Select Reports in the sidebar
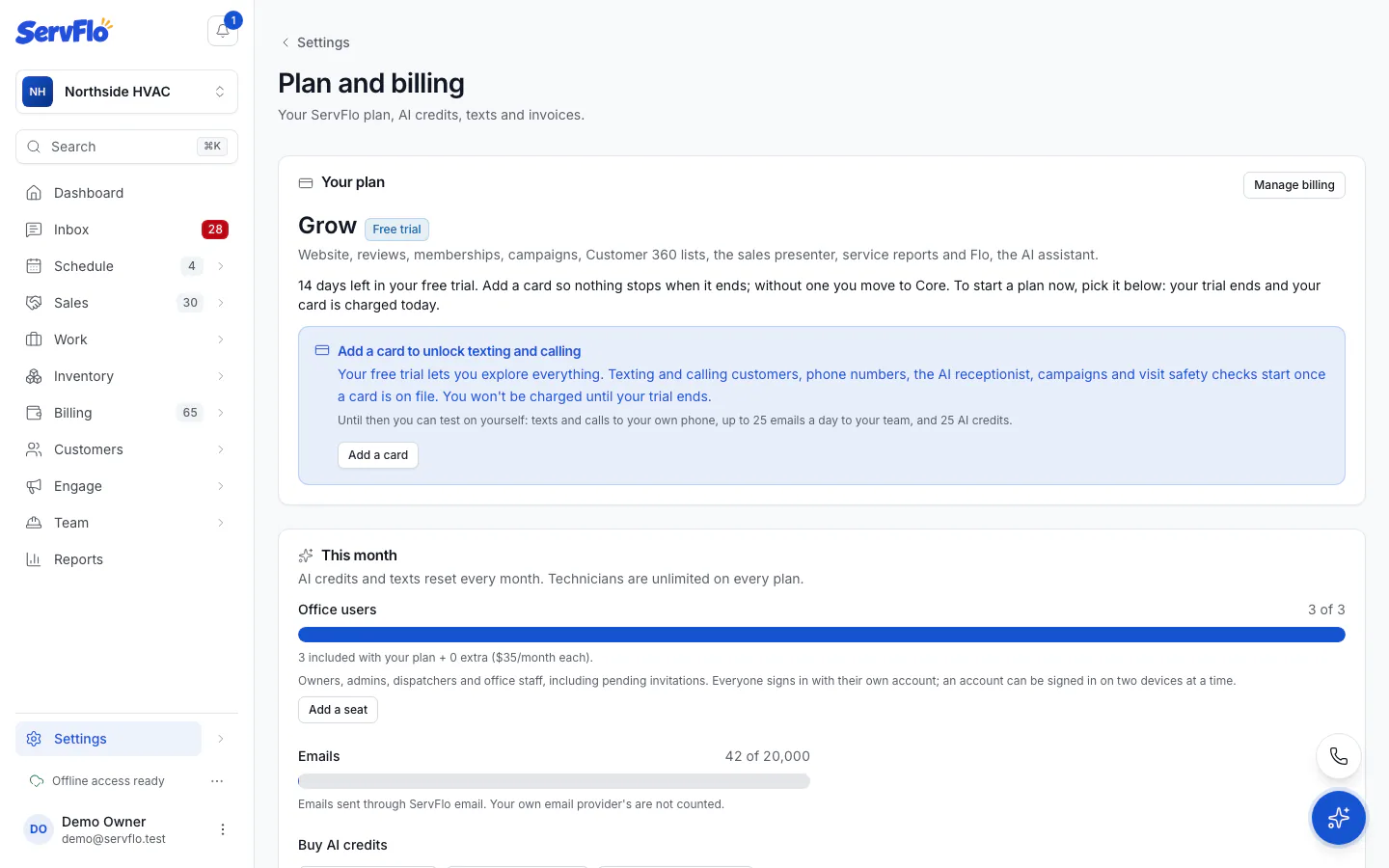Image resolution: width=1389 pixels, height=868 pixels. point(126,559)
